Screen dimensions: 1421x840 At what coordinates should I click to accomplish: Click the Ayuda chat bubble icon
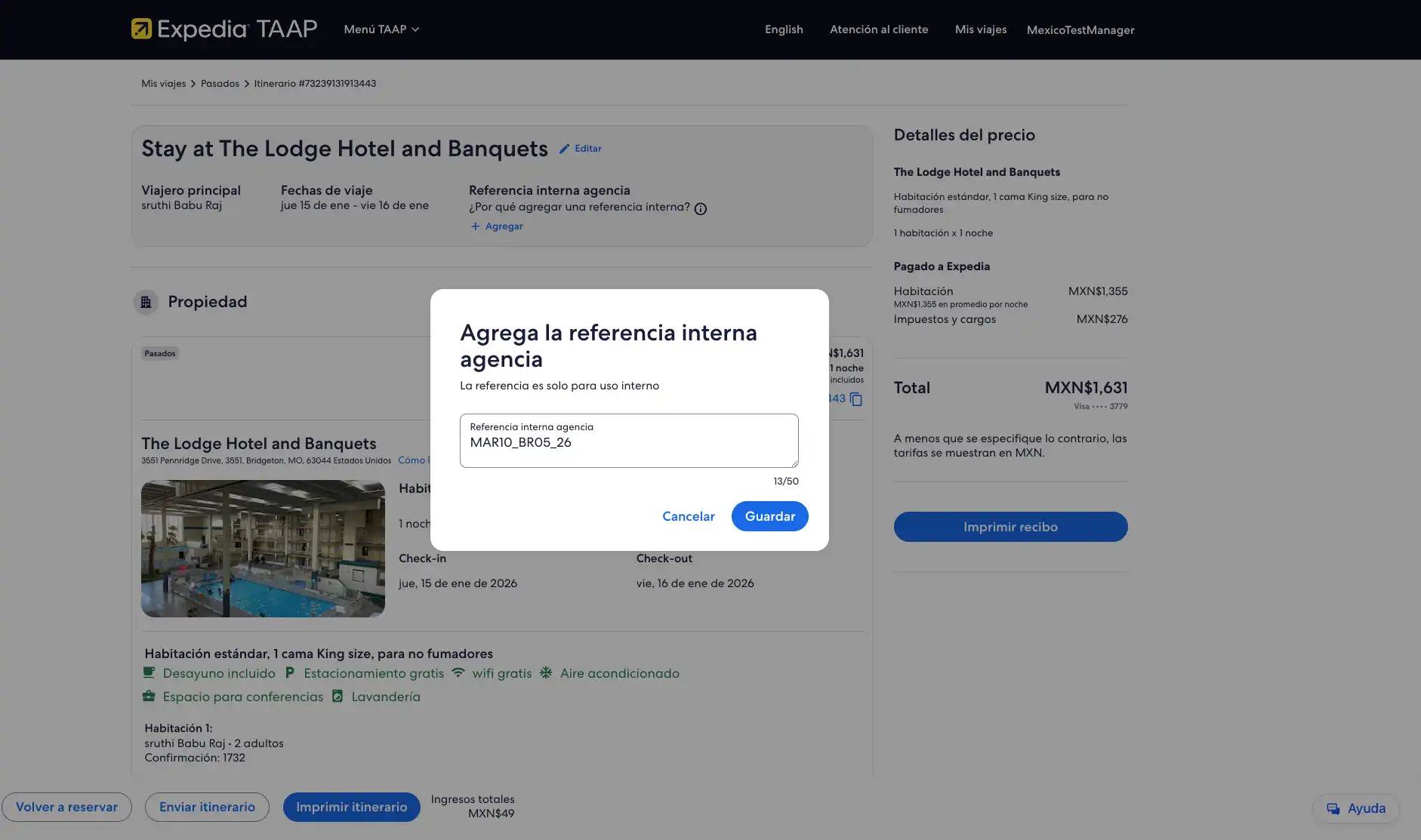pos(1333,809)
